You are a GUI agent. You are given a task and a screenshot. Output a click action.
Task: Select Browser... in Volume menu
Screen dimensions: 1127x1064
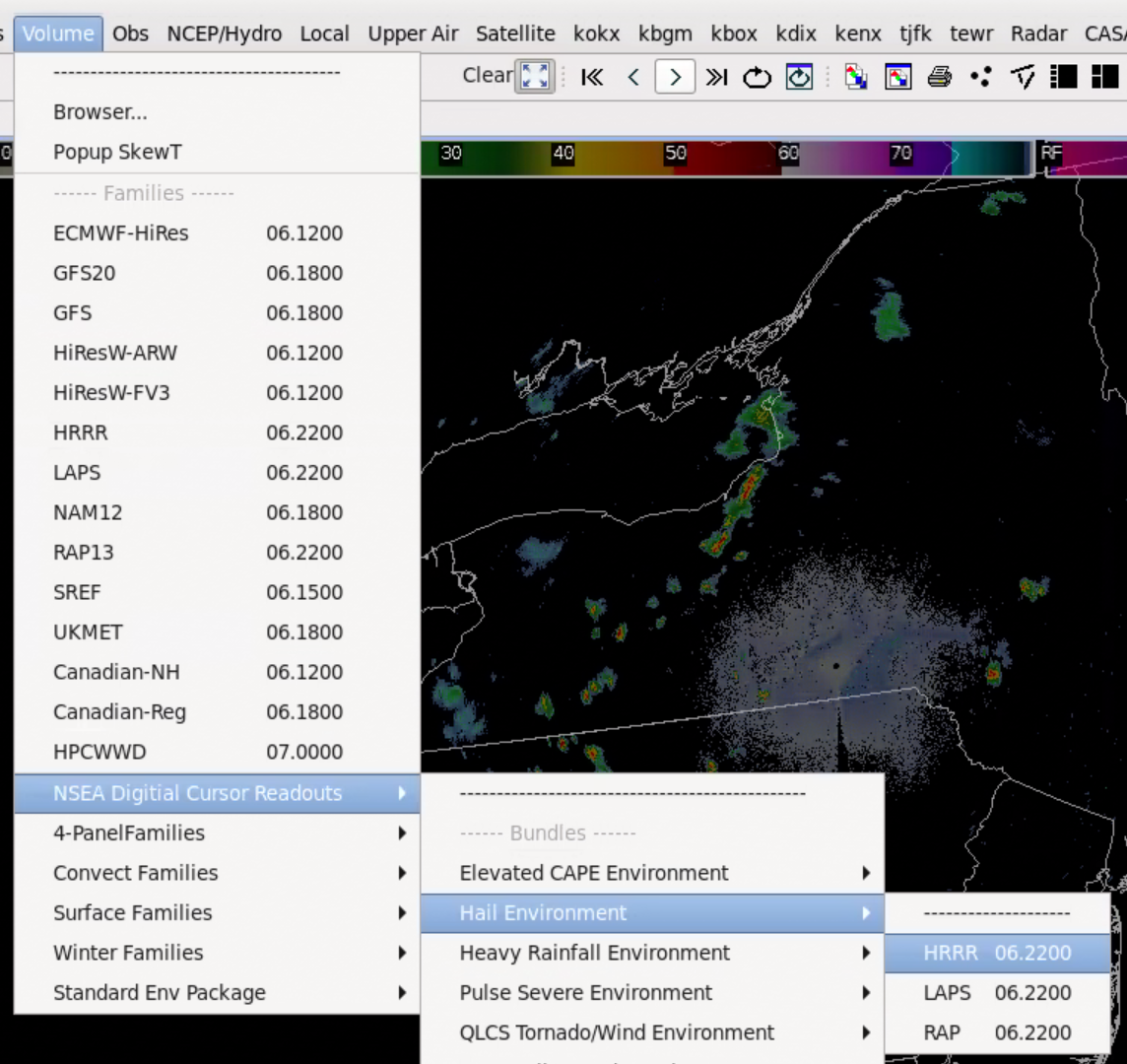point(217,112)
